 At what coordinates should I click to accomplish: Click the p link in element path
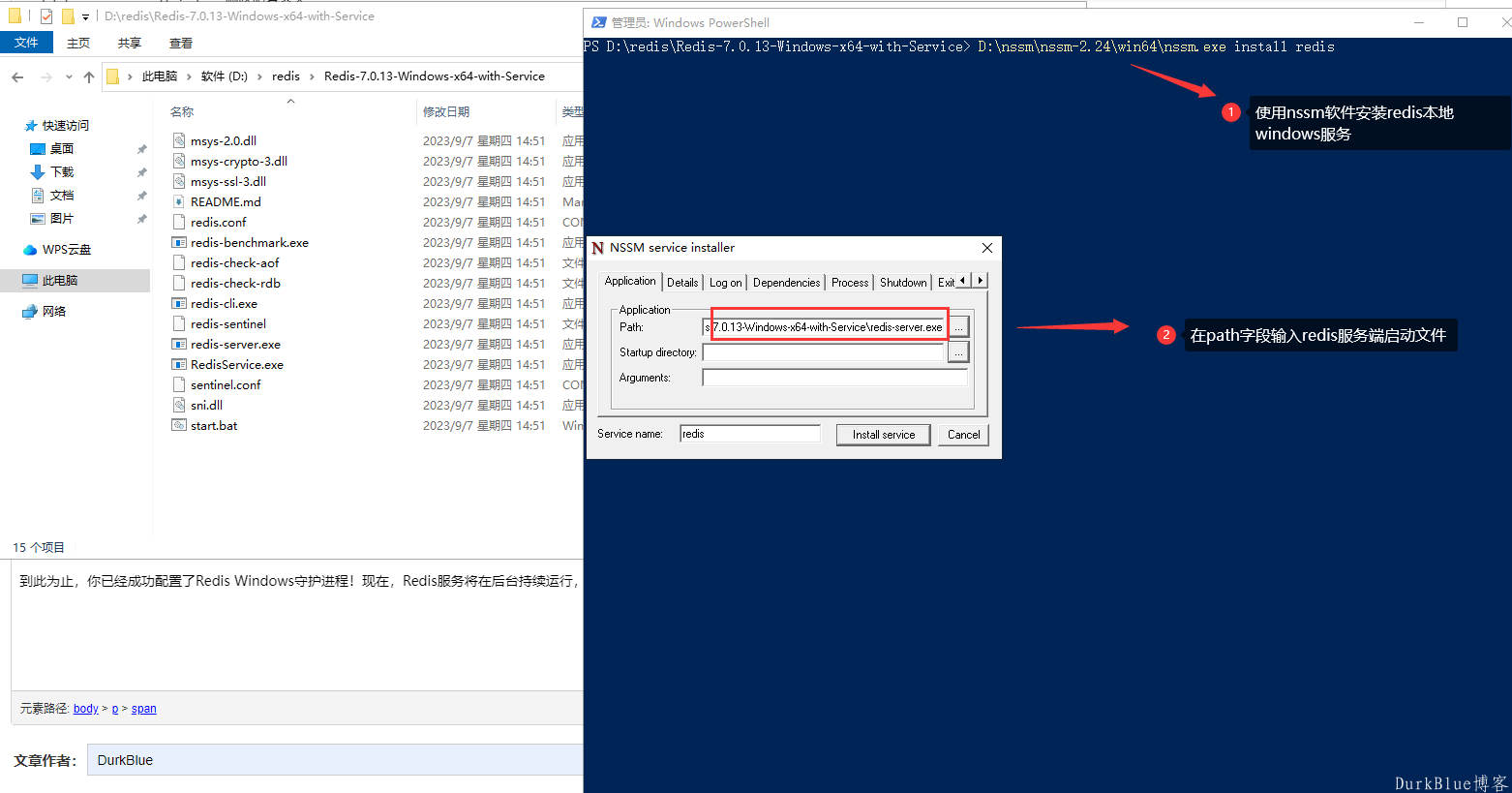coord(115,709)
